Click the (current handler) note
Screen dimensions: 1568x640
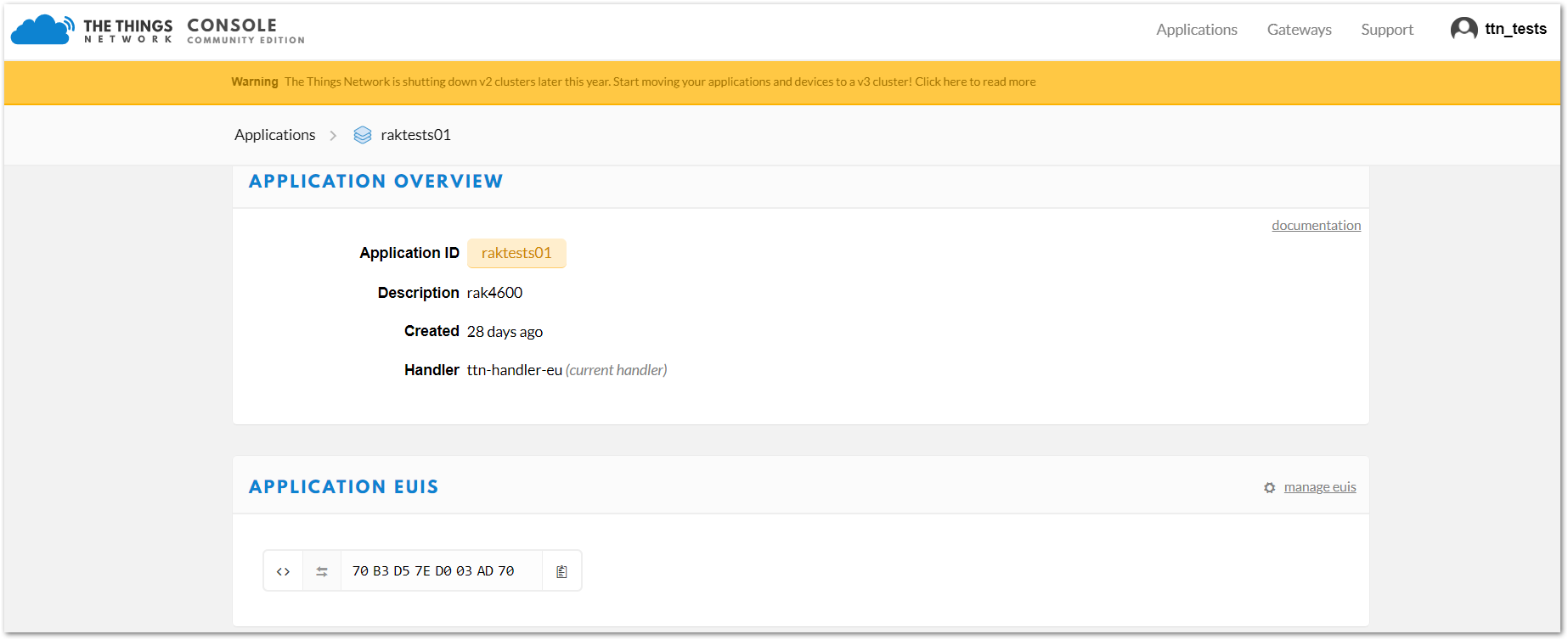(x=617, y=370)
